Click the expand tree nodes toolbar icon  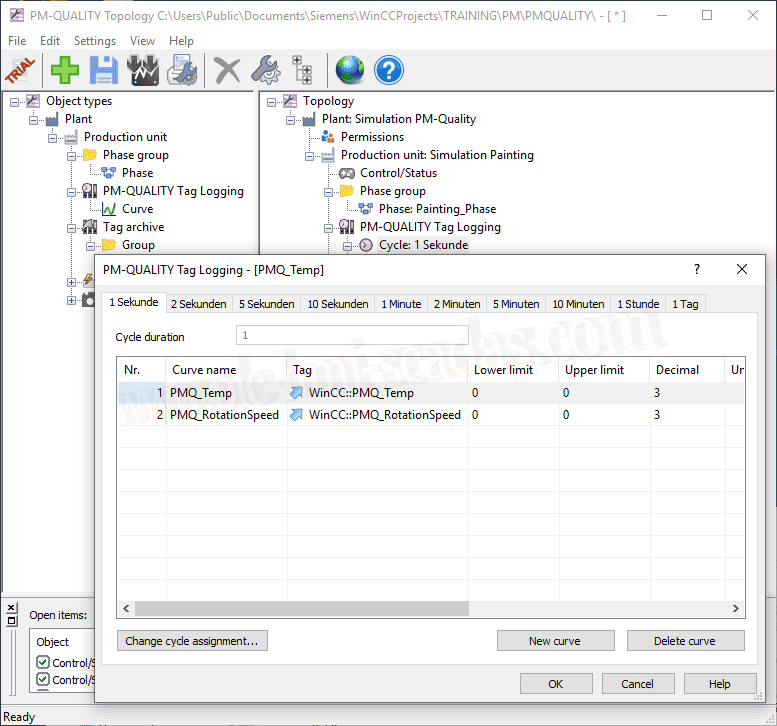click(301, 70)
